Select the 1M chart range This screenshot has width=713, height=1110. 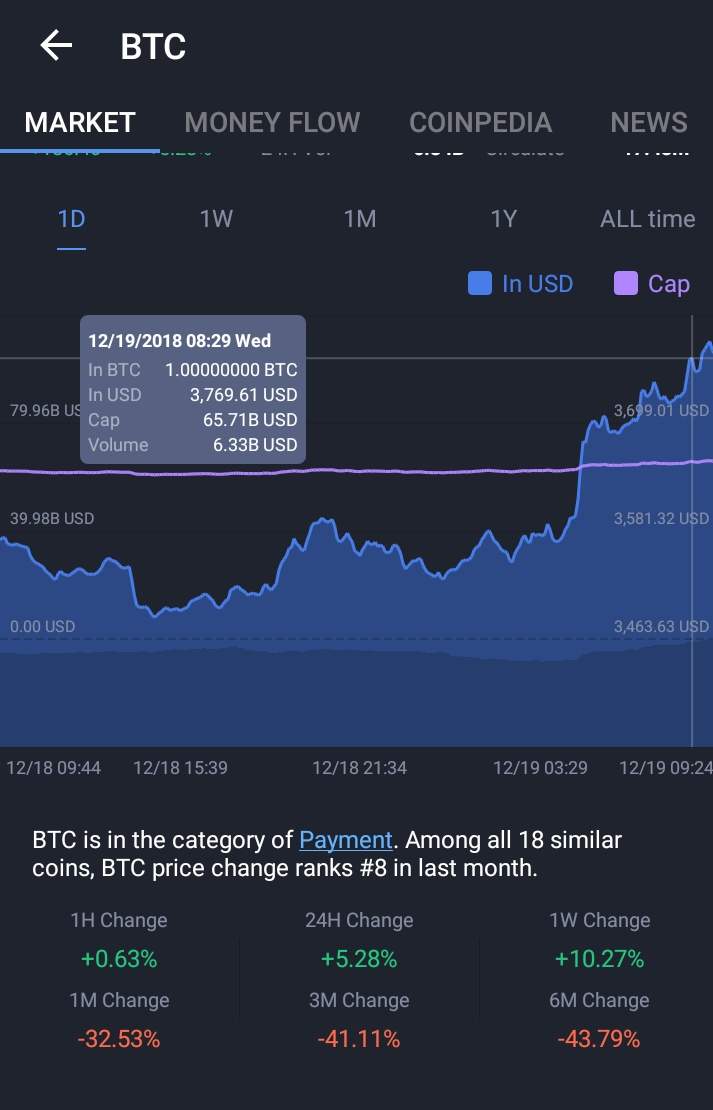tap(360, 219)
